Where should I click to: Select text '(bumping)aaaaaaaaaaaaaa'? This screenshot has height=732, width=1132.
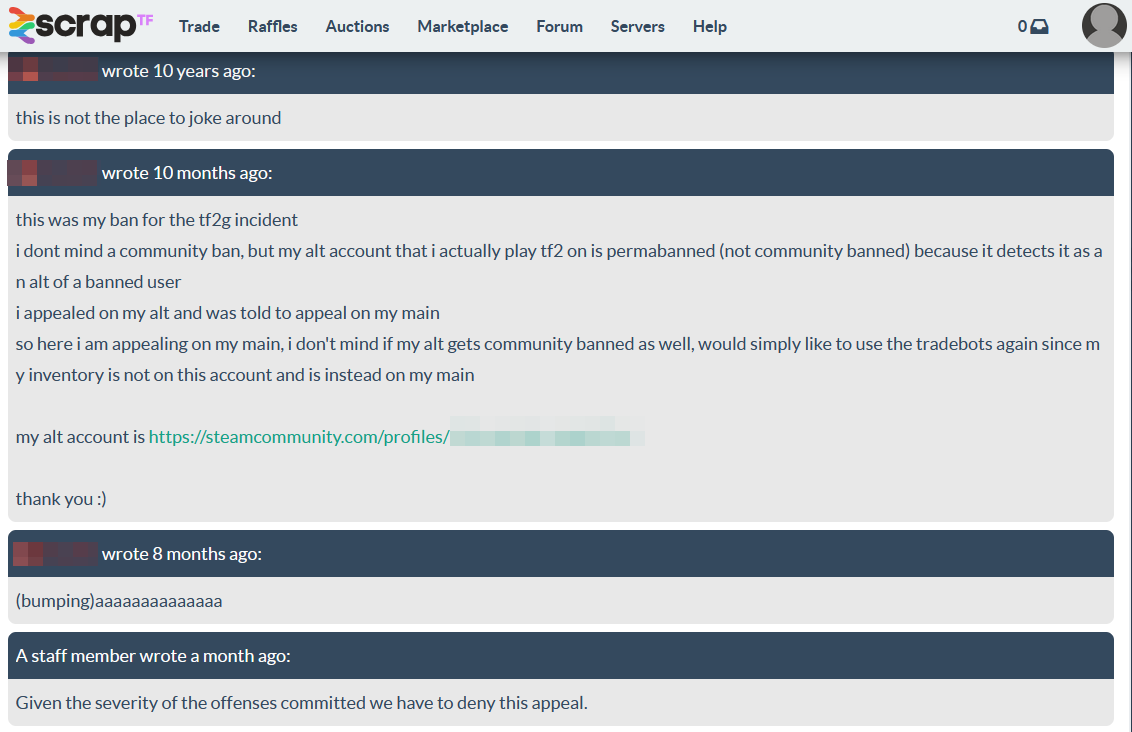pos(119,601)
